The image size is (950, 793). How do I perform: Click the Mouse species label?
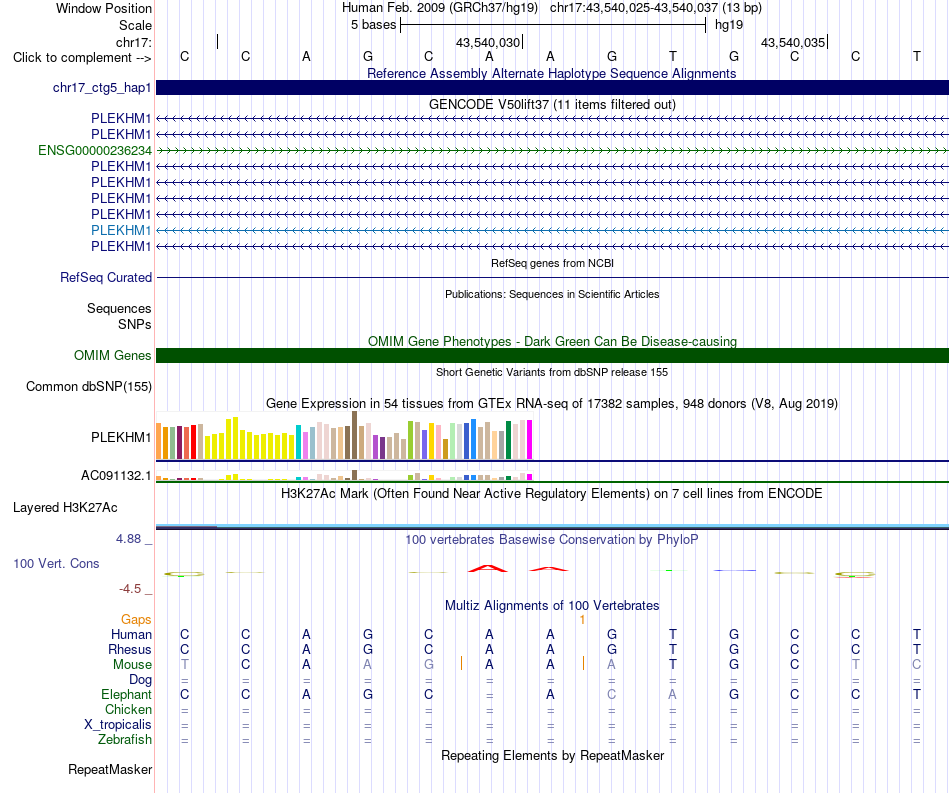tap(132, 665)
